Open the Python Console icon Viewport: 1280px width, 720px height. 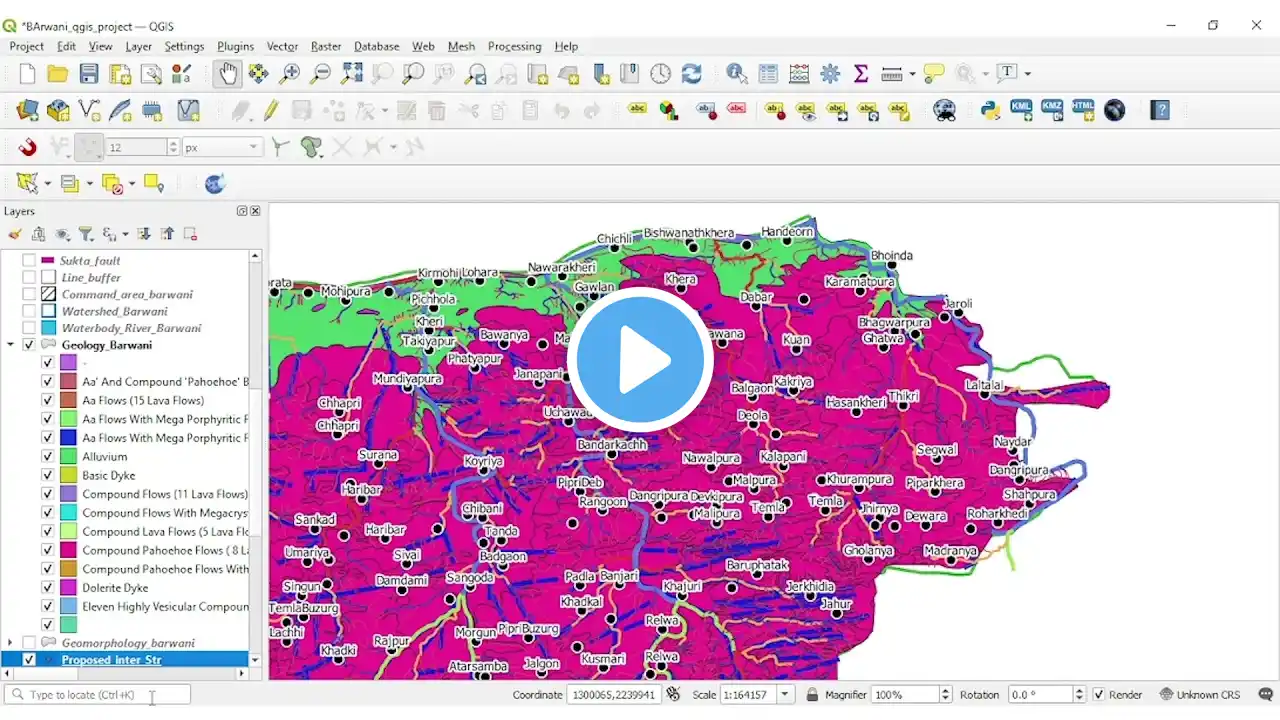click(x=990, y=110)
